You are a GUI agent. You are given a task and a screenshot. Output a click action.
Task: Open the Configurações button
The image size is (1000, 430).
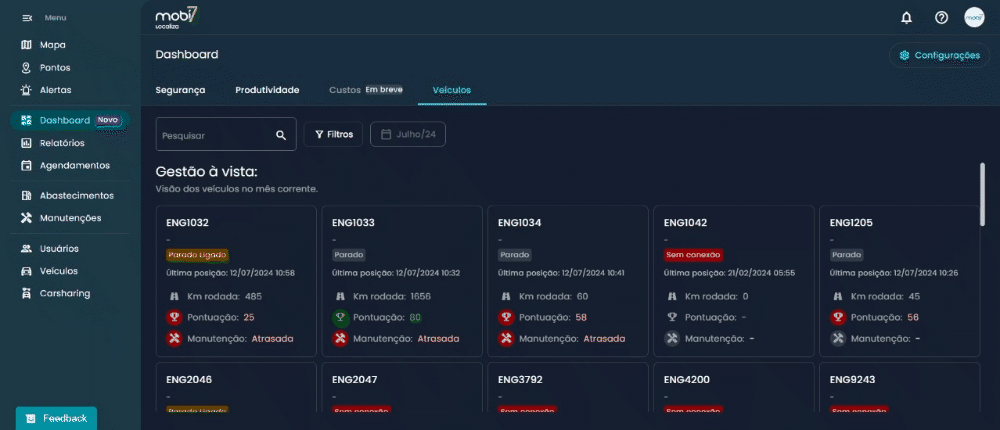click(939, 55)
